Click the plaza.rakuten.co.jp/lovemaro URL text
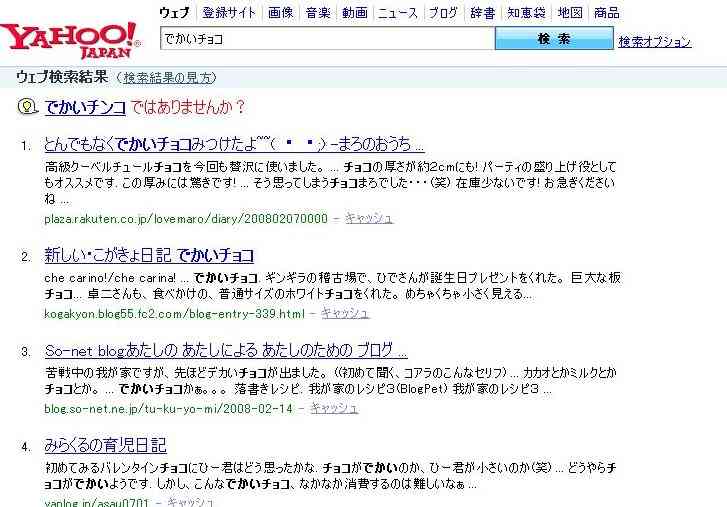The height and width of the screenshot is (507, 727). [x=186, y=218]
